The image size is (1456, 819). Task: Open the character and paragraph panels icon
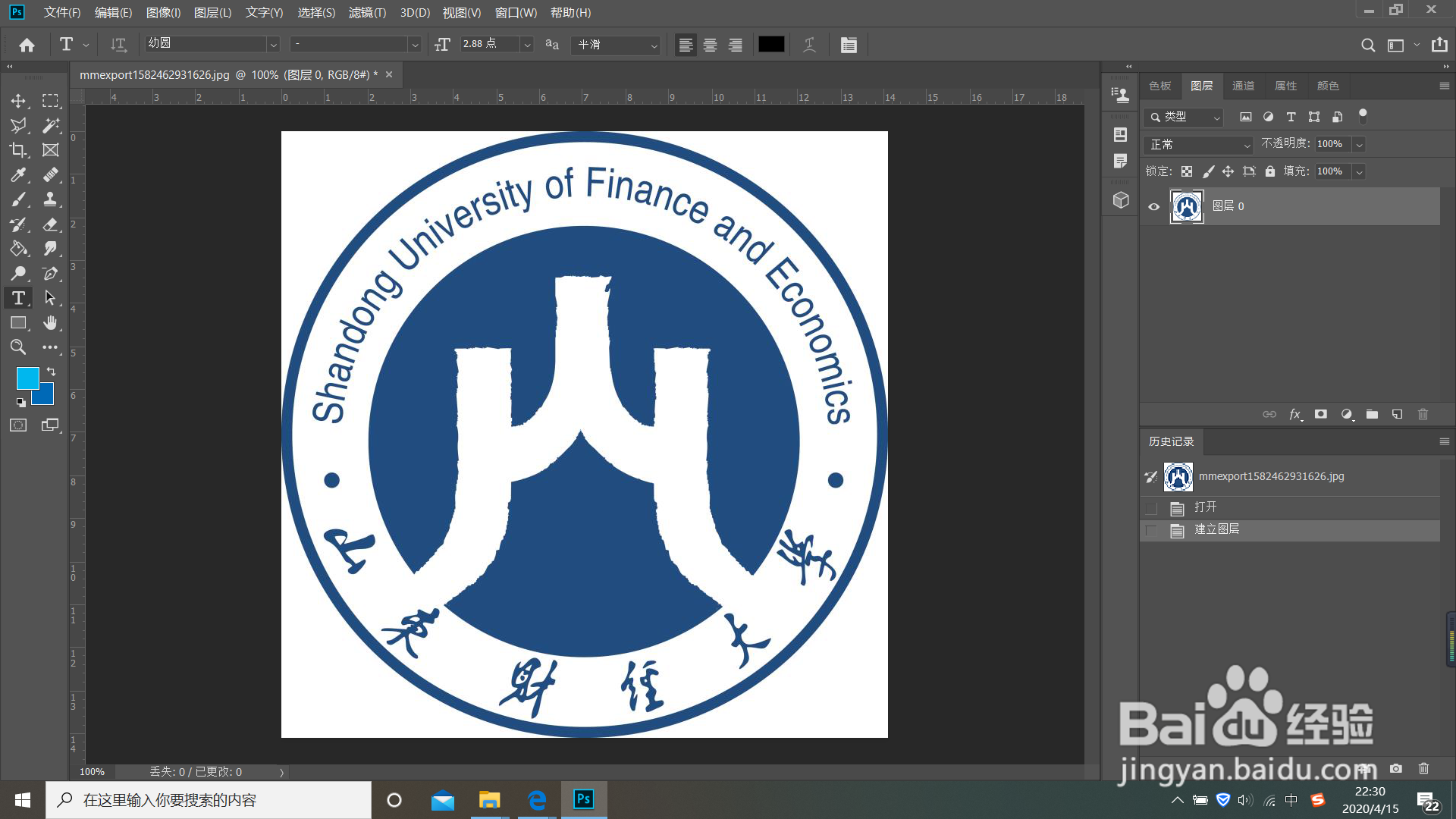coord(849,45)
